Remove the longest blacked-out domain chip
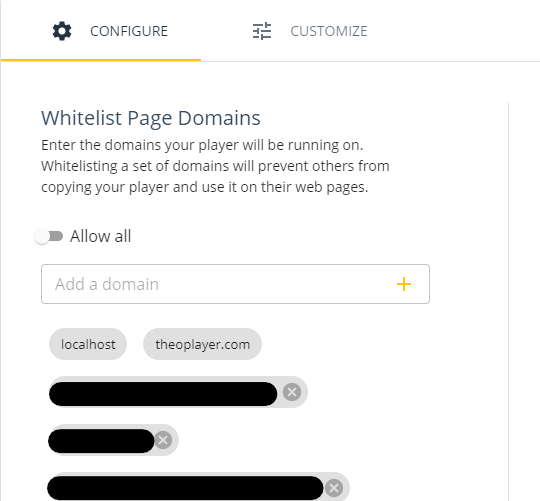 [x=334, y=488]
